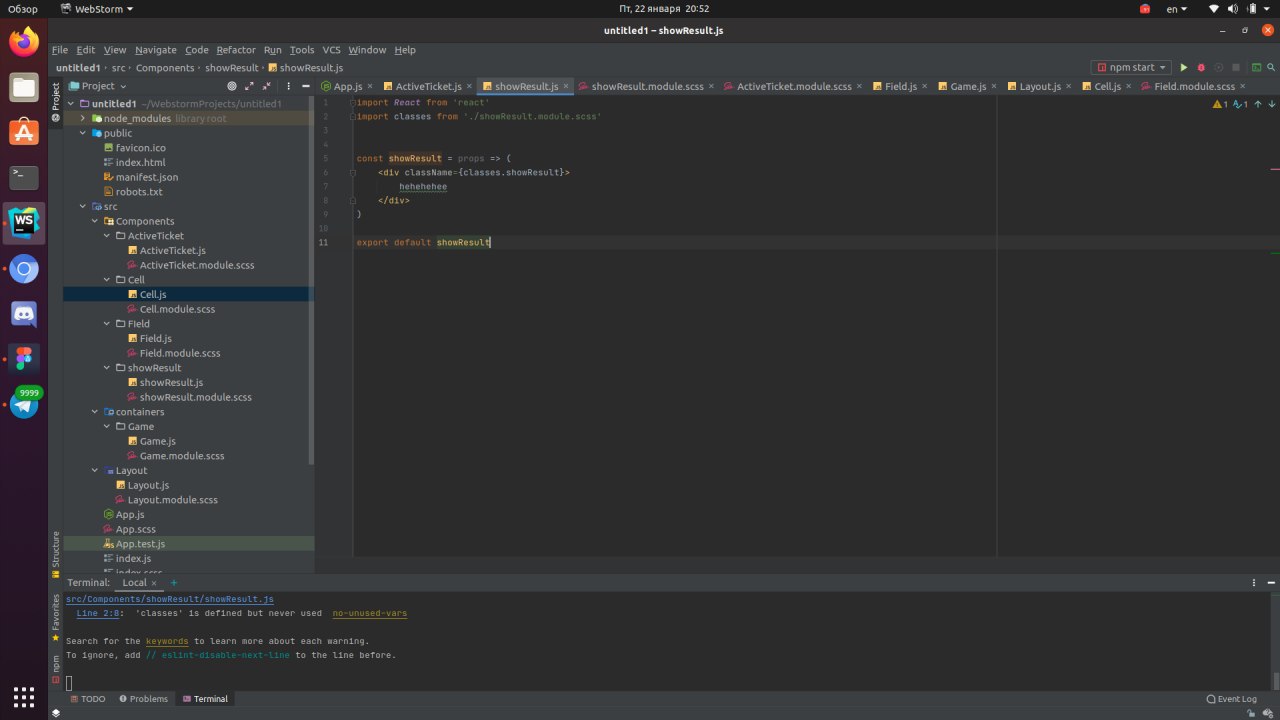Screen dimensions: 1280x720
Task: Switch to showResult.module.scss tab
Action: point(647,86)
